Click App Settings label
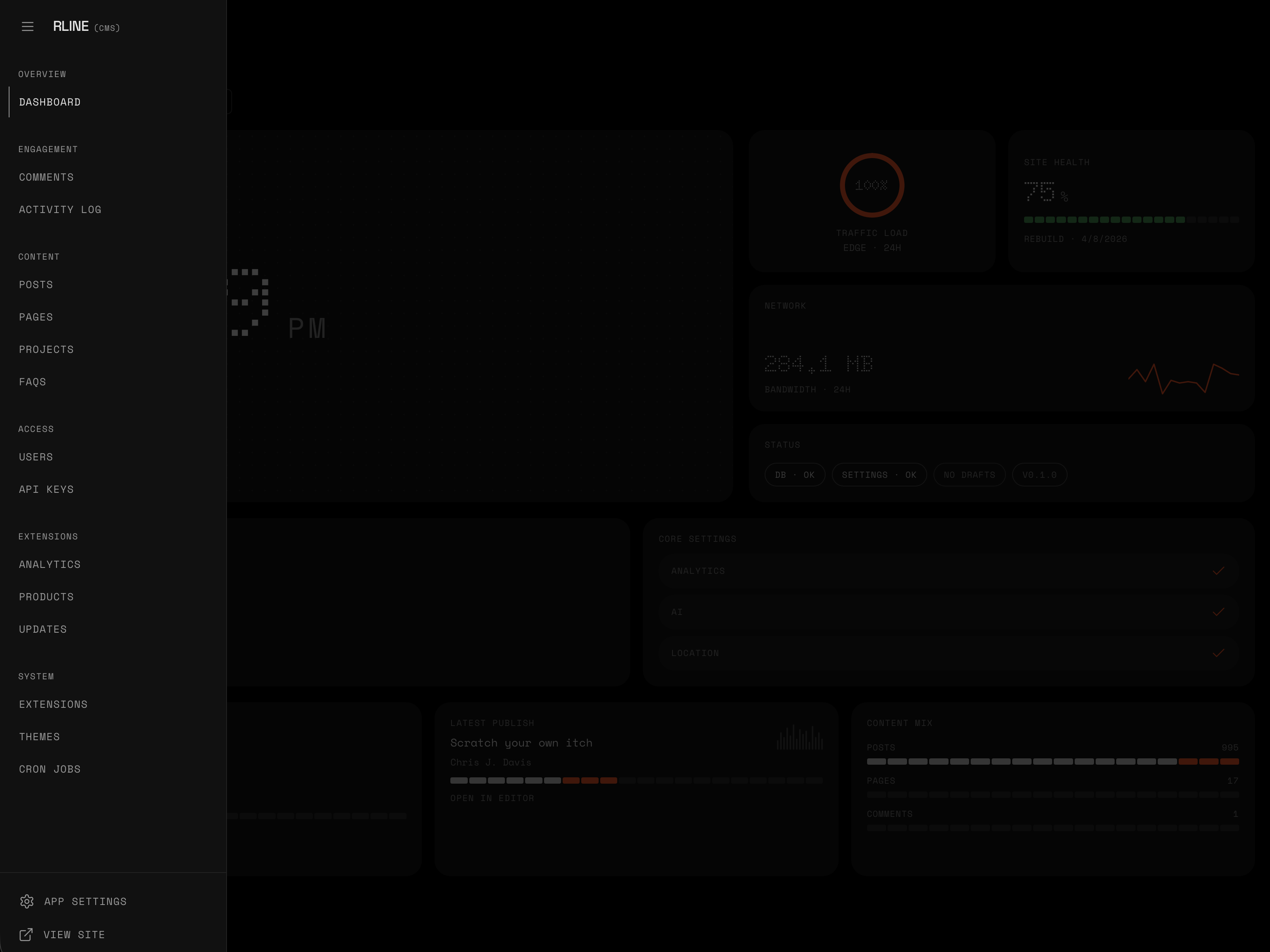This screenshot has width=1270, height=952. click(x=85, y=901)
